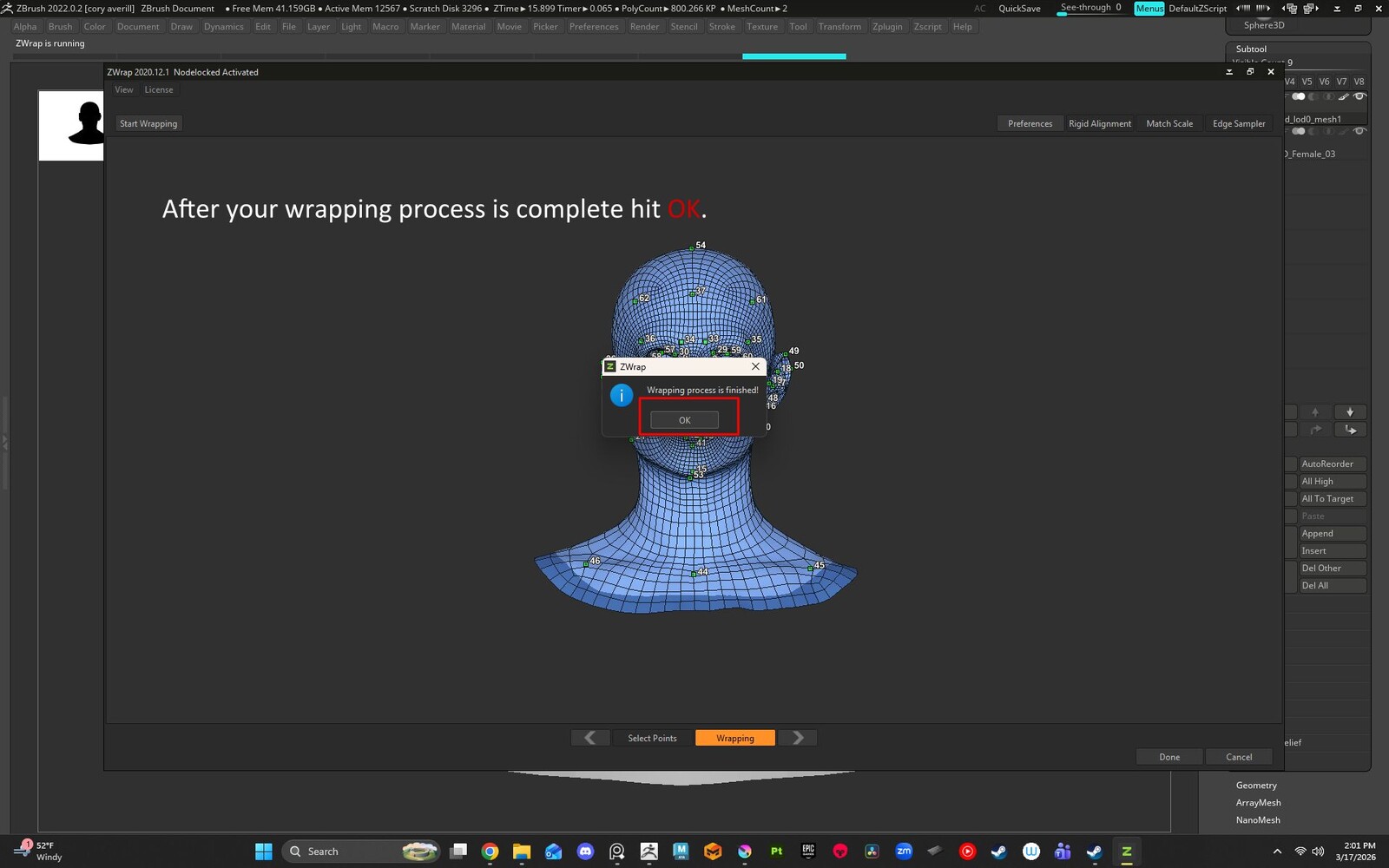Viewport: 1389px width, 868px height.
Task: Select visibility set V8
Action: point(1359,82)
